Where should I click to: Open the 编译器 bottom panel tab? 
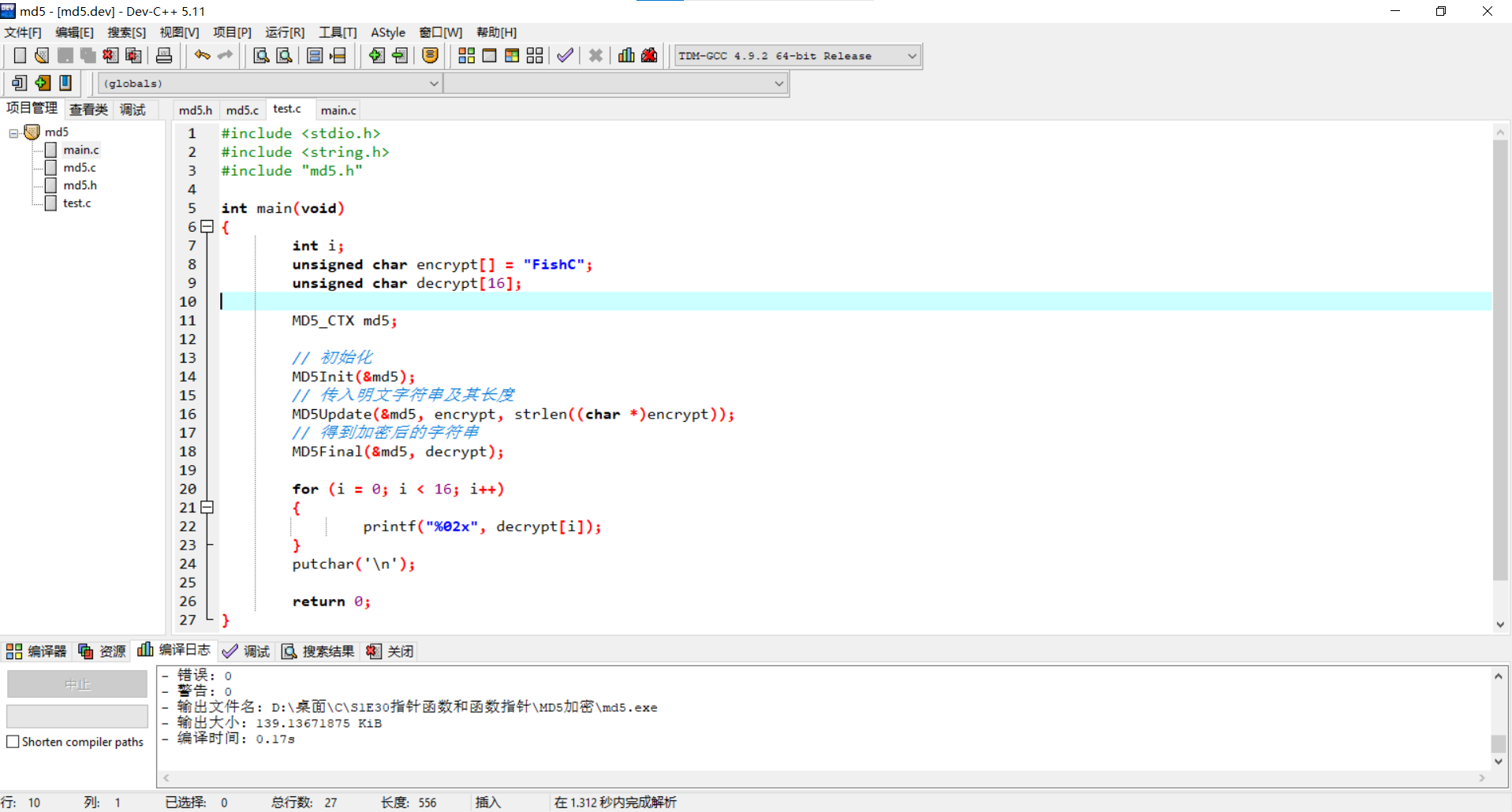(x=36, y=651)
